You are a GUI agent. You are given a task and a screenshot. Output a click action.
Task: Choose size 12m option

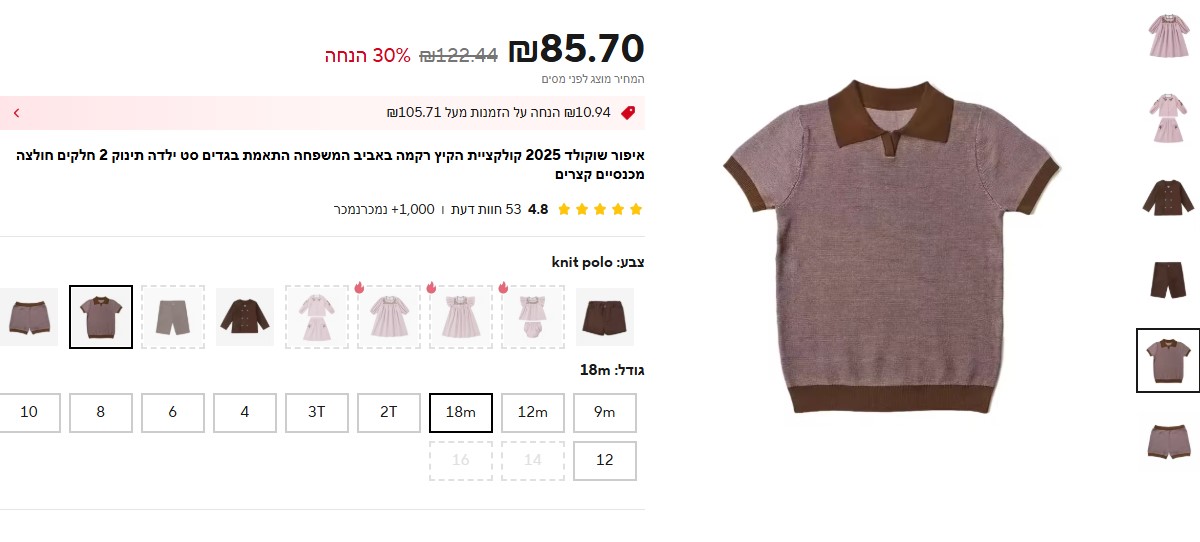coord(532,412)
